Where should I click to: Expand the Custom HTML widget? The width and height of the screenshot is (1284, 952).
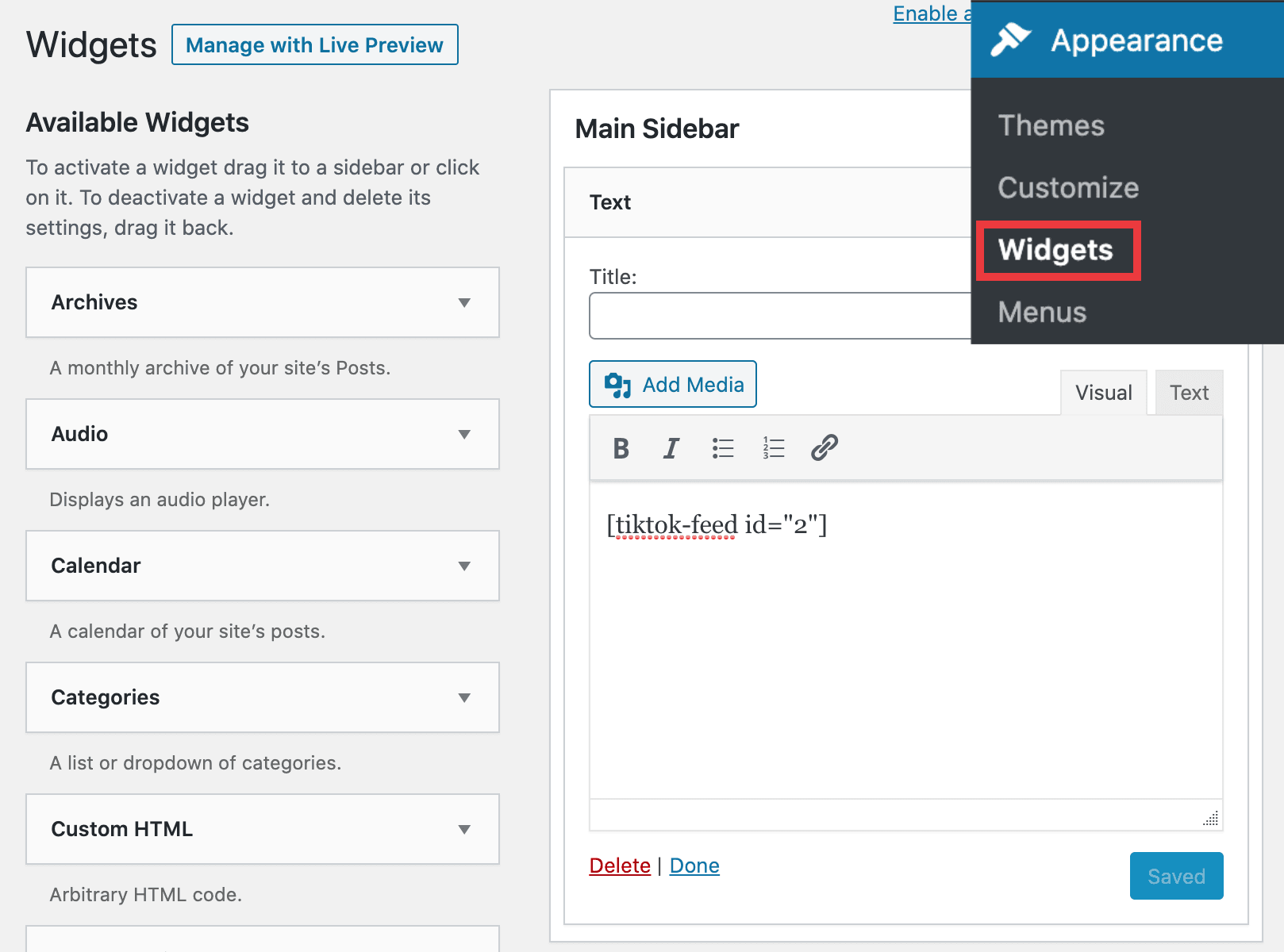click(464, 829)
